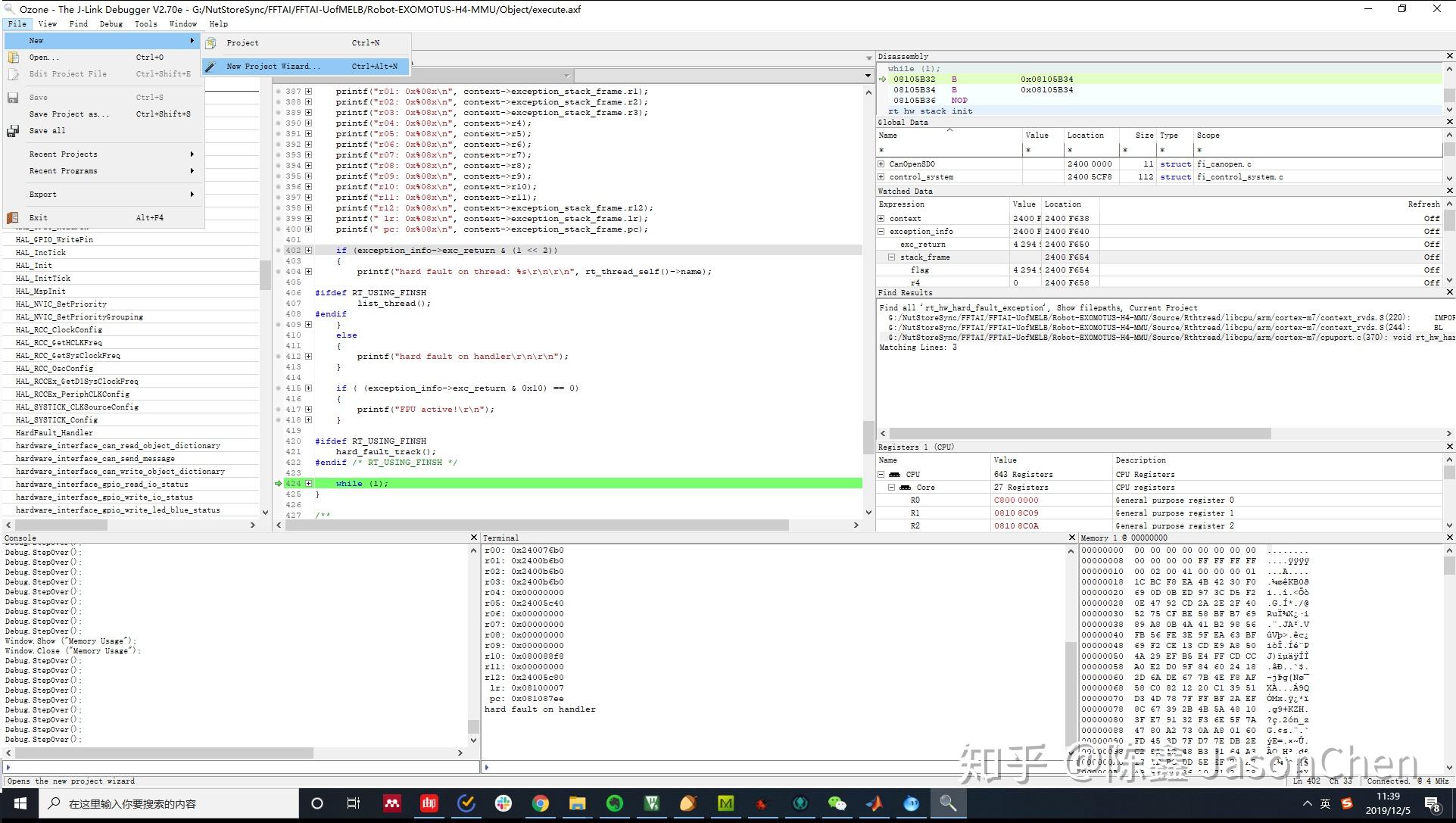Screen dimensions: 1456x823
Task: Toggle breakpoint dot on line 402
Action: pos(279,251)
